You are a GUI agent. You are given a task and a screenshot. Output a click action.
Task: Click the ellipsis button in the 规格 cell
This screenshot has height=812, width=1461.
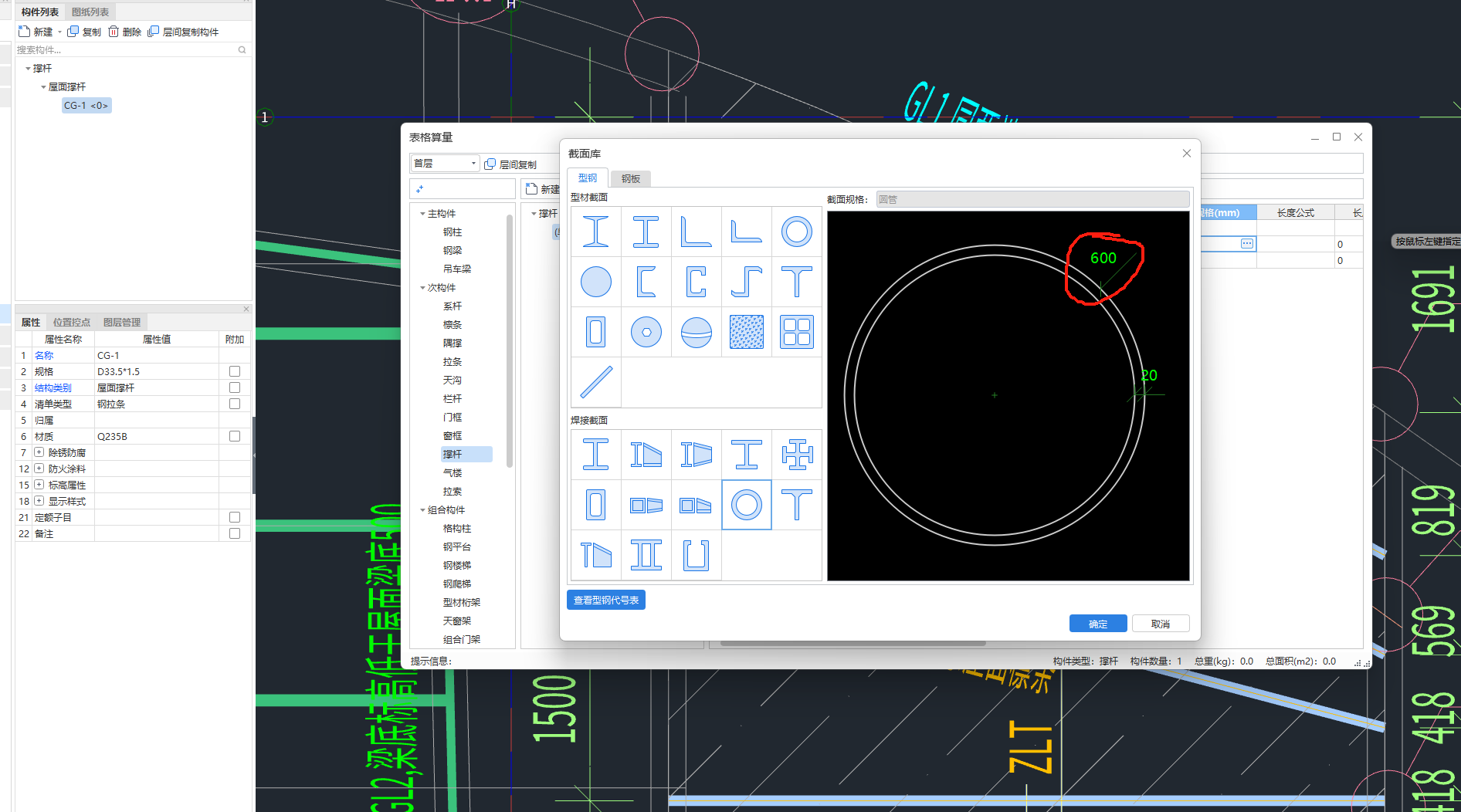[1247, 244]
